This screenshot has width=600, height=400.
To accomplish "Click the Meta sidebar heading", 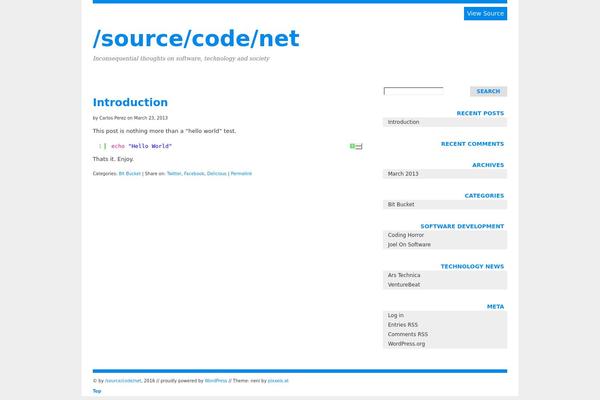I will click(495, 307).
